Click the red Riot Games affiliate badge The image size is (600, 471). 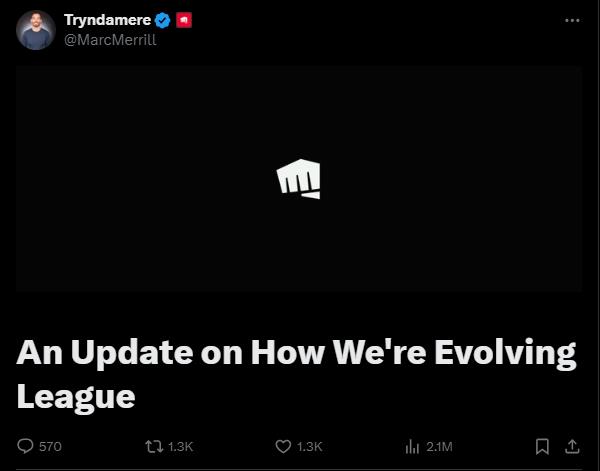coord(184,20)
